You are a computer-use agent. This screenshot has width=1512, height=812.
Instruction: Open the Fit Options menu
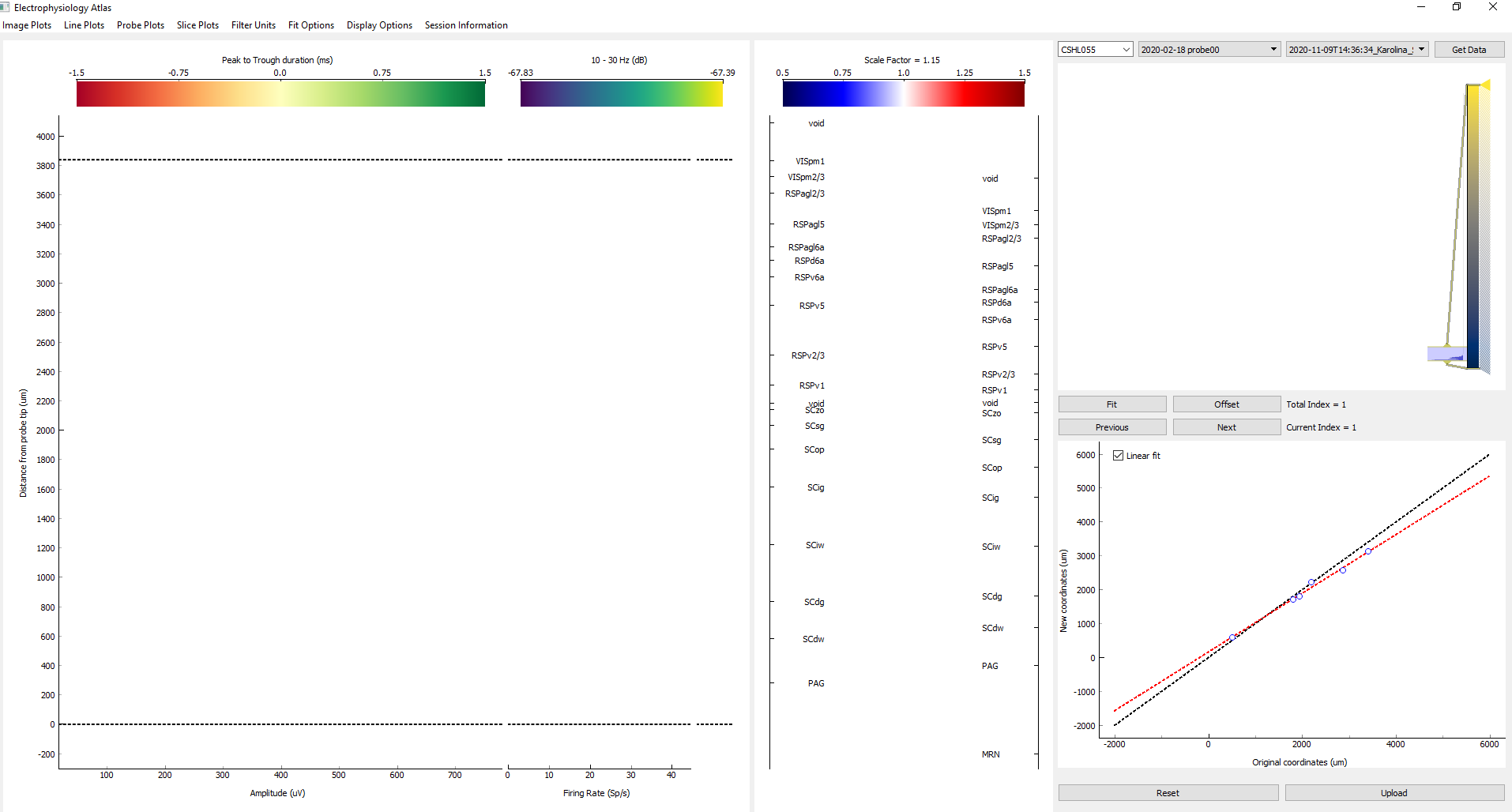click(x=310, y=24)
